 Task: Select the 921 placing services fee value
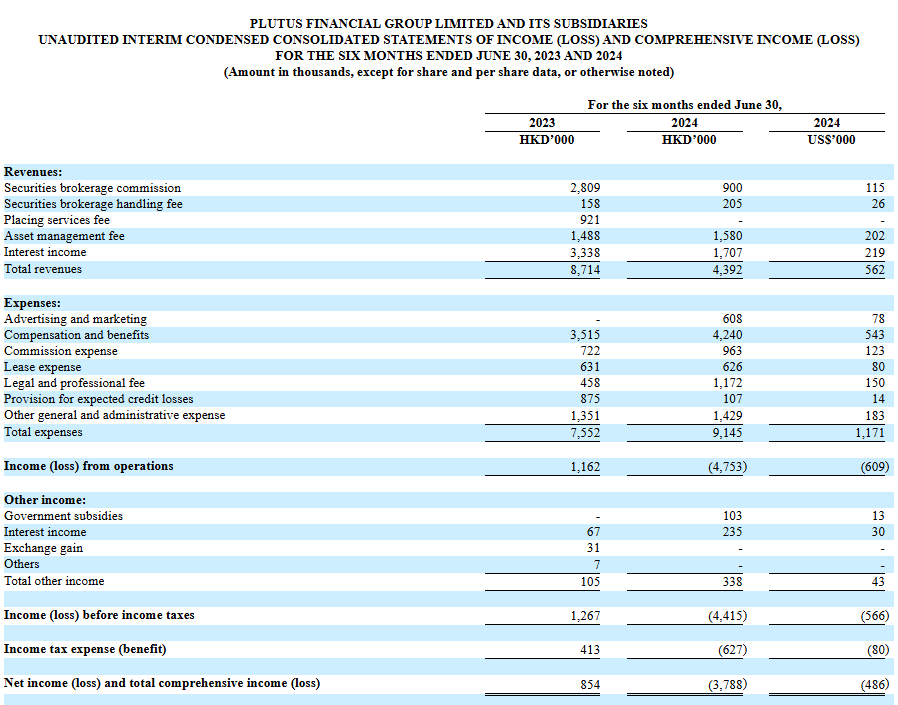coord(590,220)
